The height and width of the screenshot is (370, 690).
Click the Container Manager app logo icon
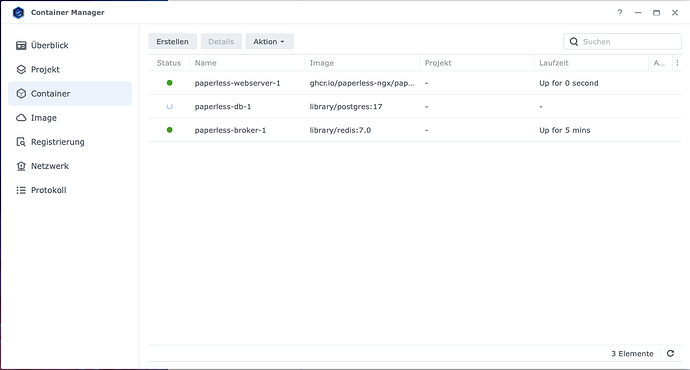(x=18, y=13)
